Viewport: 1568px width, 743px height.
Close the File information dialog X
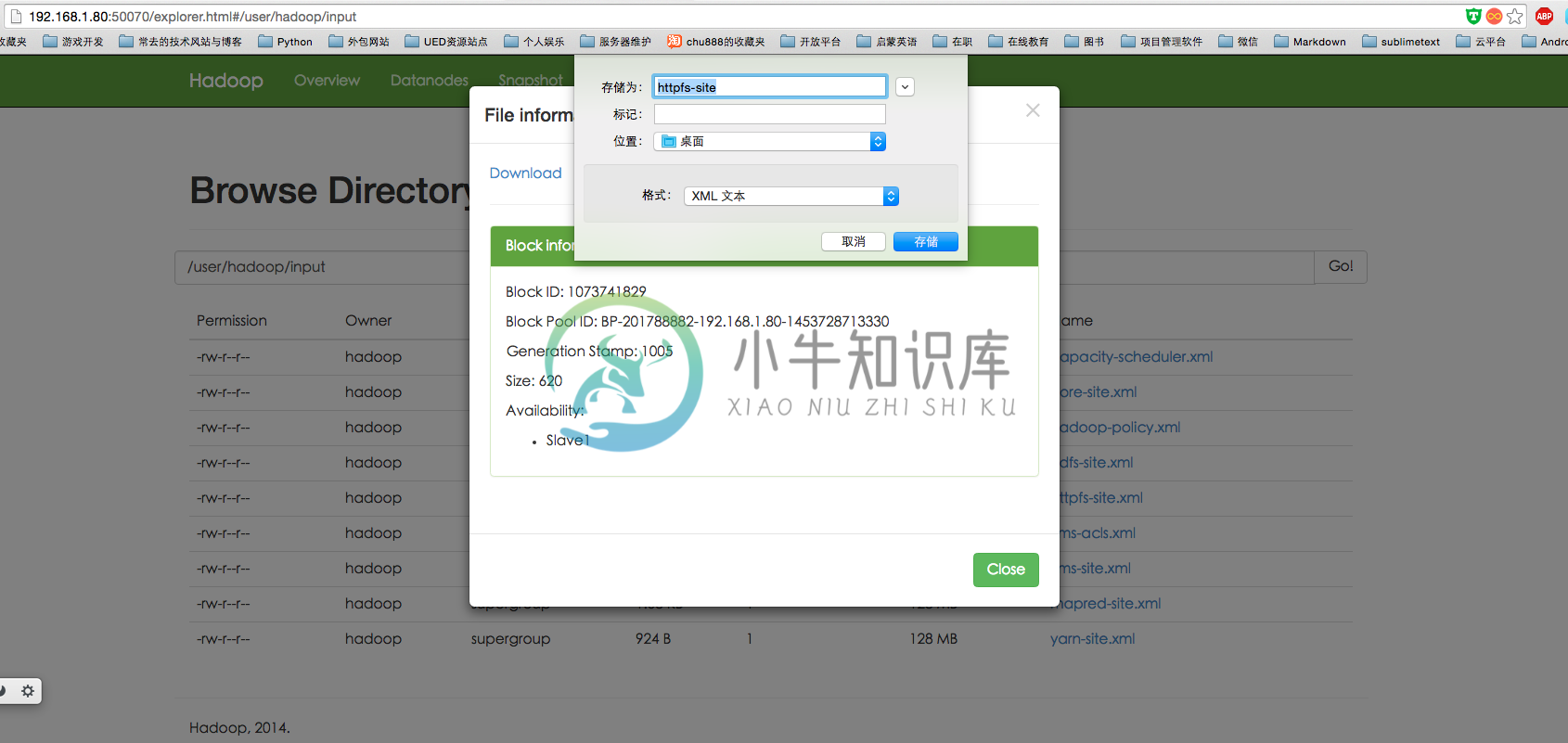tap(1033, 110)
